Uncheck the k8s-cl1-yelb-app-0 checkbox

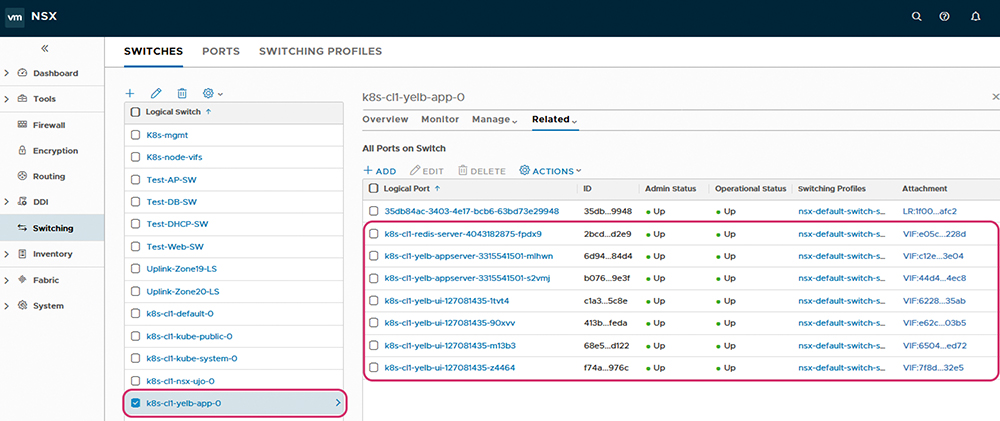135,403
